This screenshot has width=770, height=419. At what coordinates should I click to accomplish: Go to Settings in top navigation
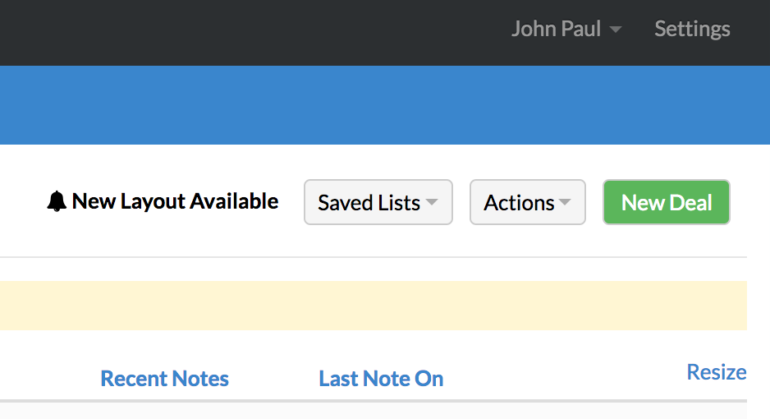pos(692,29)
